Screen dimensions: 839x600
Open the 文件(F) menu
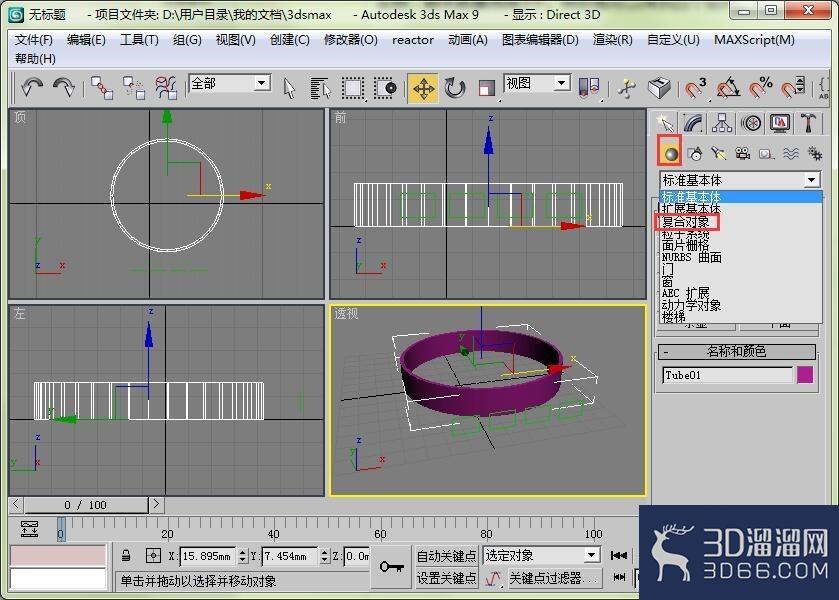(x=34, y=40)
